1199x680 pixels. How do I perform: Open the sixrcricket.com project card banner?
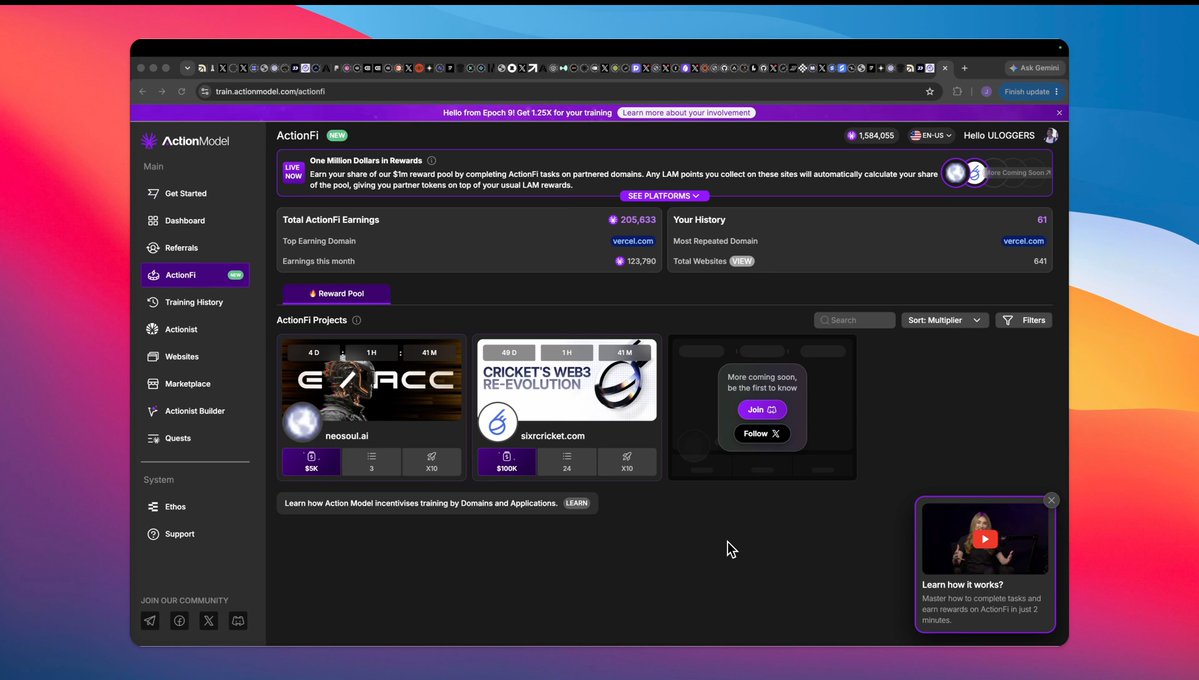(567, 380)
